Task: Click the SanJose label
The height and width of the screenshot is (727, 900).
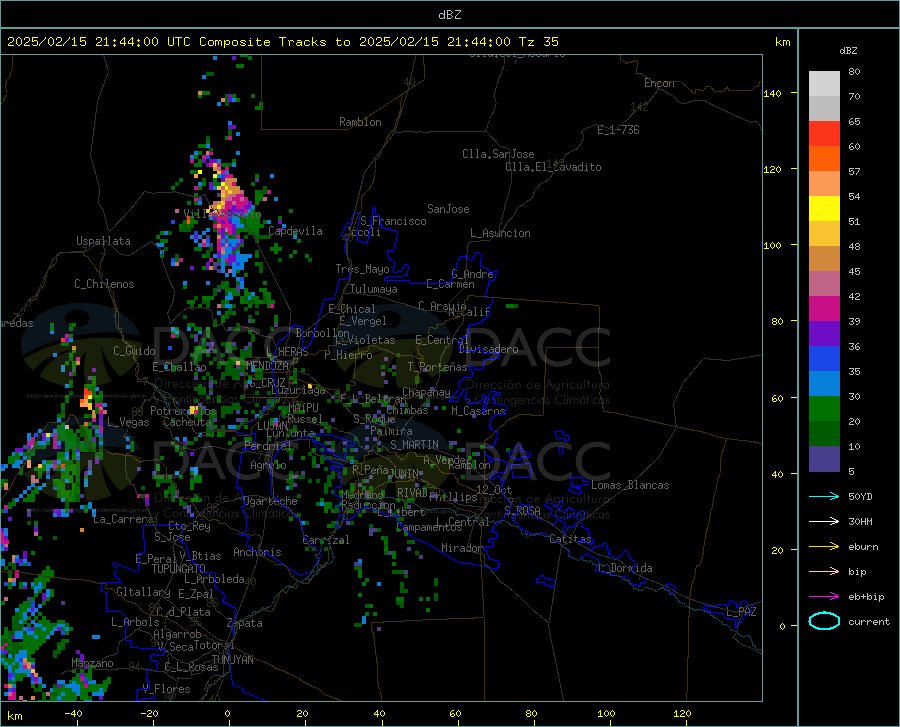Action: pyautogui.click(x=448, y=209)
